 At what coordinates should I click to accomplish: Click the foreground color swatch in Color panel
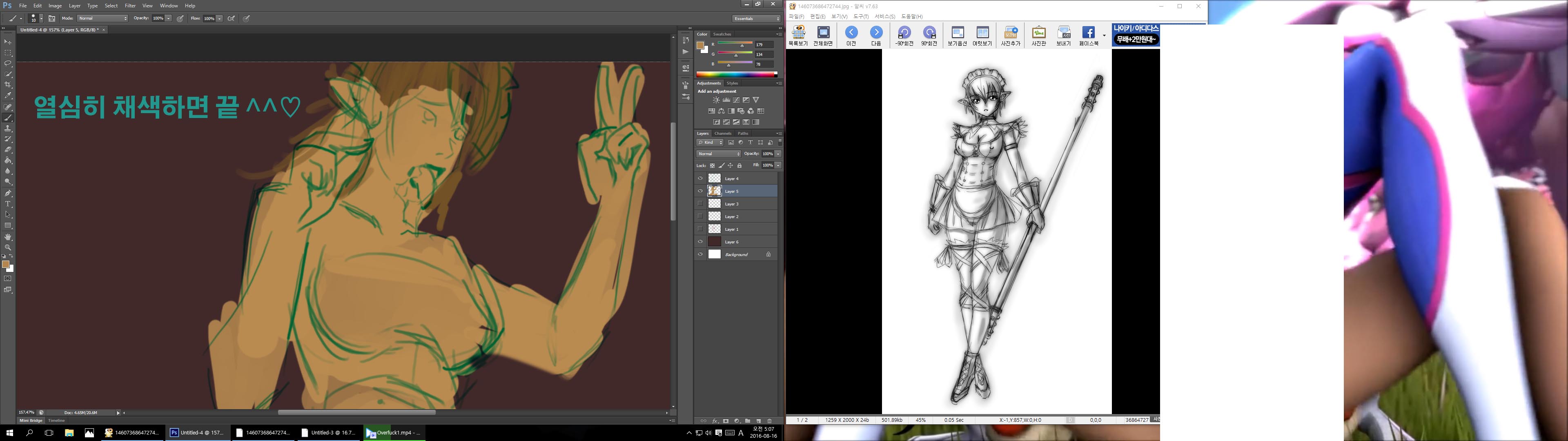(701, 46)
